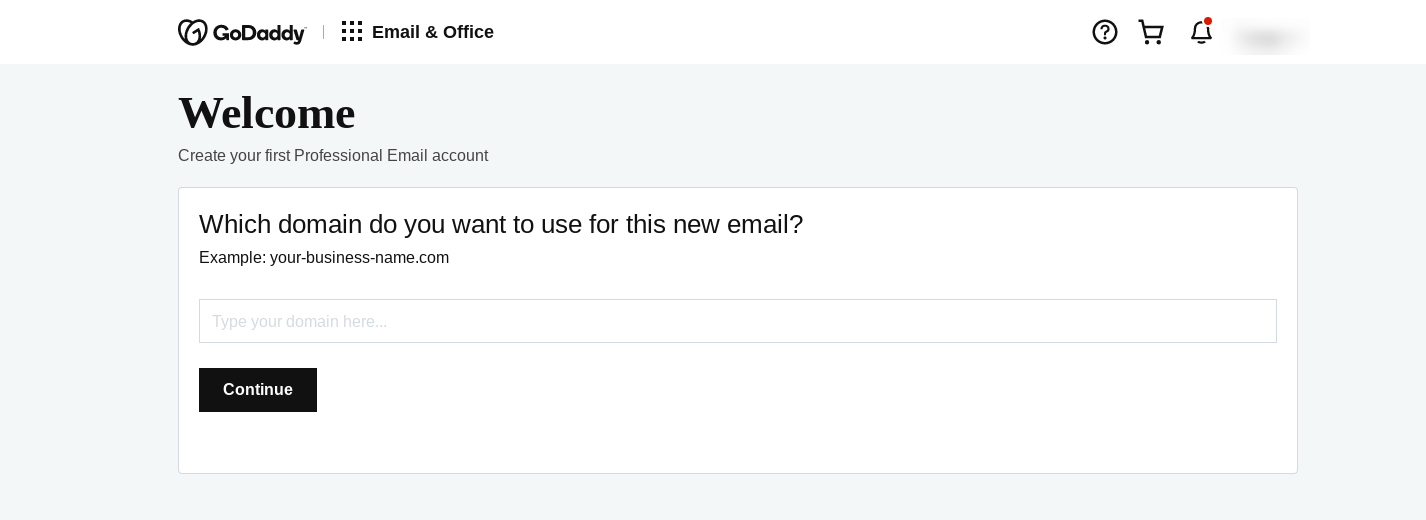Click the red notification badge dot
The image size is (1426, 520).
pyautogui.click(x=1208, y=21)
